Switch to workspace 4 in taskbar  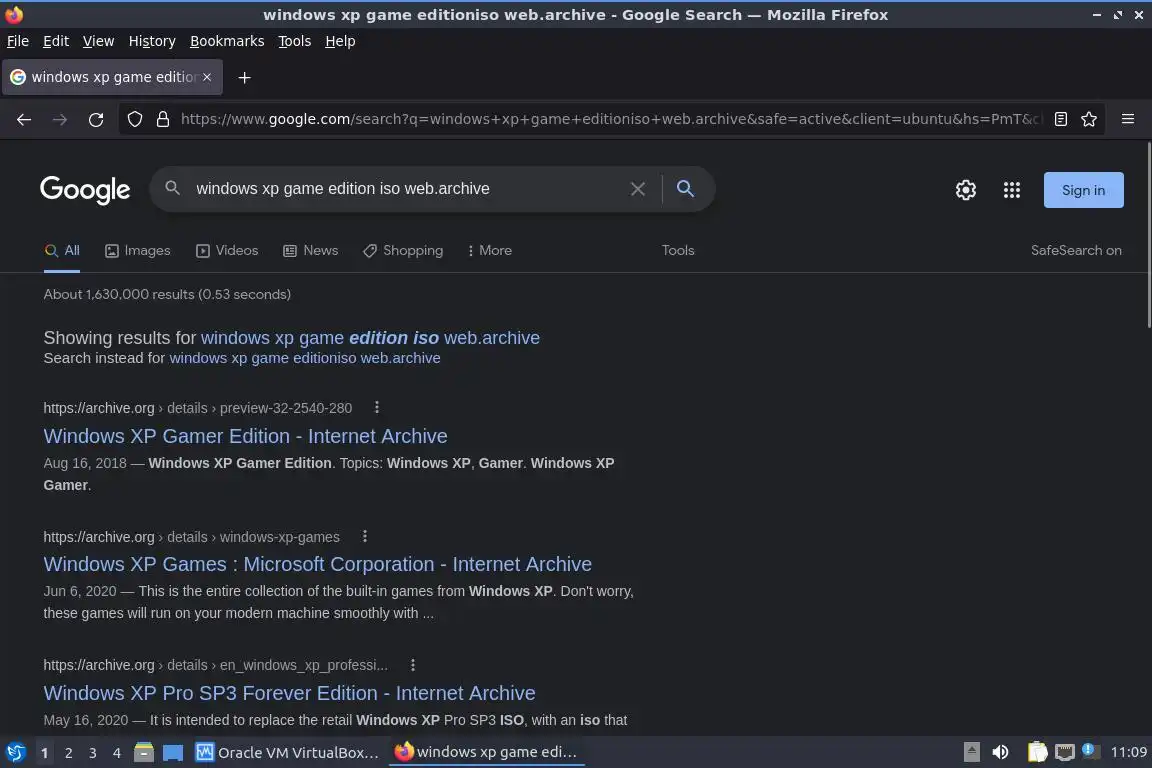117,753
